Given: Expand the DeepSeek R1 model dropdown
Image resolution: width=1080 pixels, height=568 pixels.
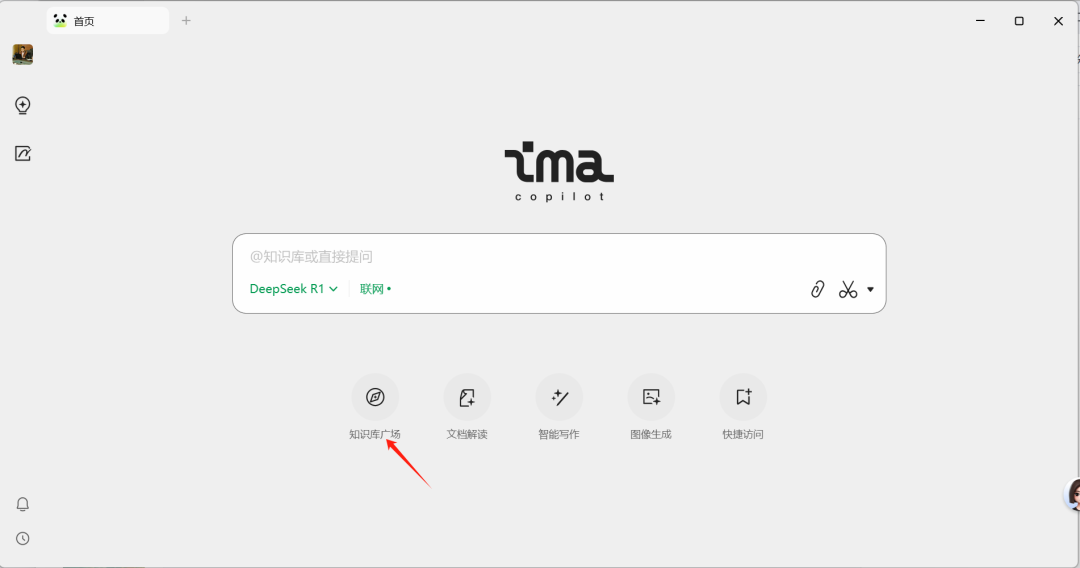Looking at the screenshot, I should [293, 289].
